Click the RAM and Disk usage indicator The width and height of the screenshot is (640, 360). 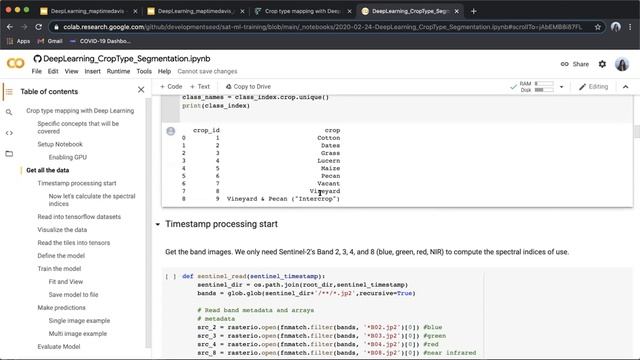click(x=537, y=87)
